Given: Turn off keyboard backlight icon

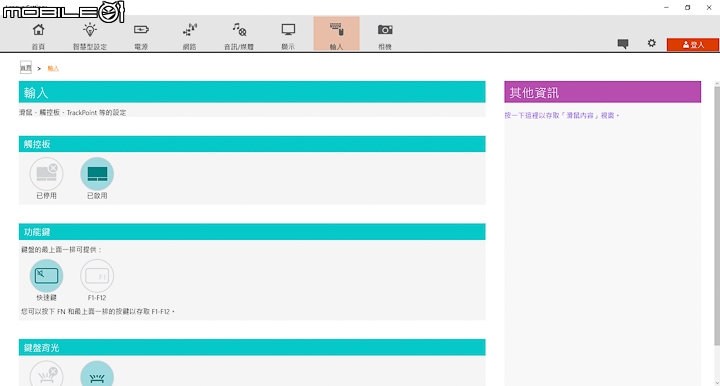Looking at the screenshot, I should 46,375.
